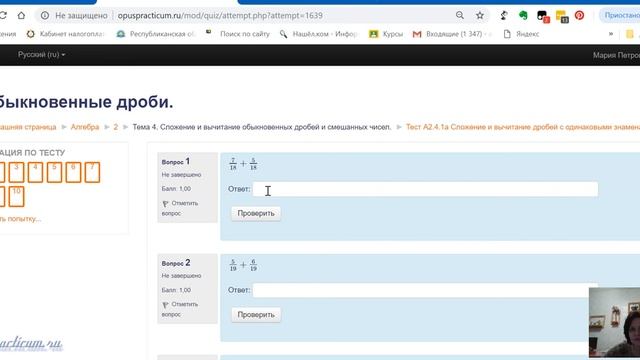Click 'Проверить' for question 1
The height and width of the screenshot is (360, 640).
click(x=256, y=213)
